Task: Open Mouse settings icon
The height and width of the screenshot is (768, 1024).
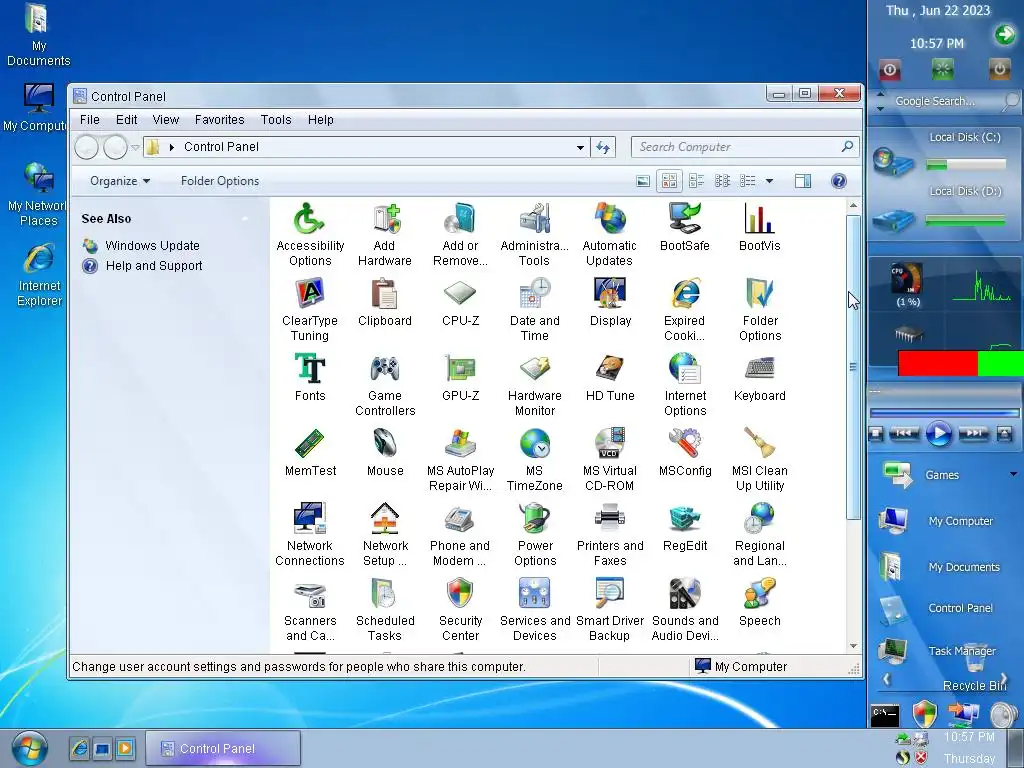Action: [x=385, y=453]
